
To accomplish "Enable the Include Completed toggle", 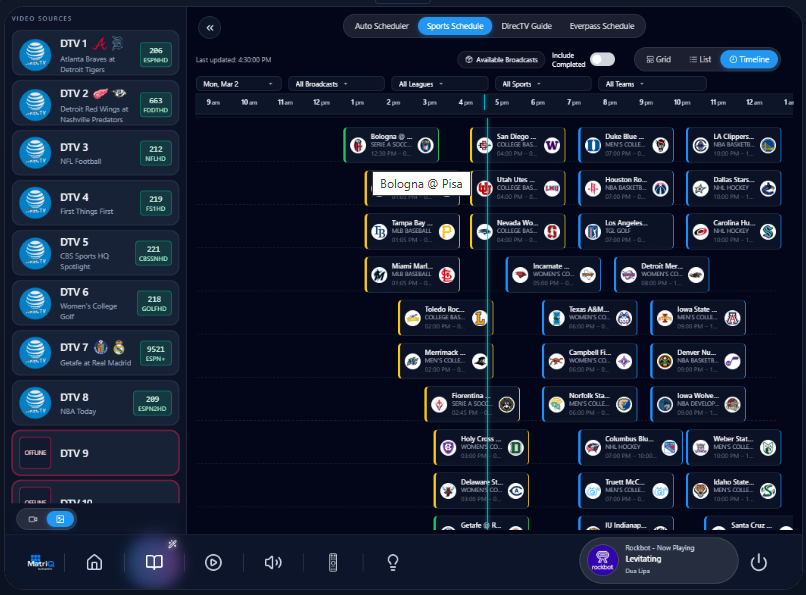I will (x=601, y=60).
